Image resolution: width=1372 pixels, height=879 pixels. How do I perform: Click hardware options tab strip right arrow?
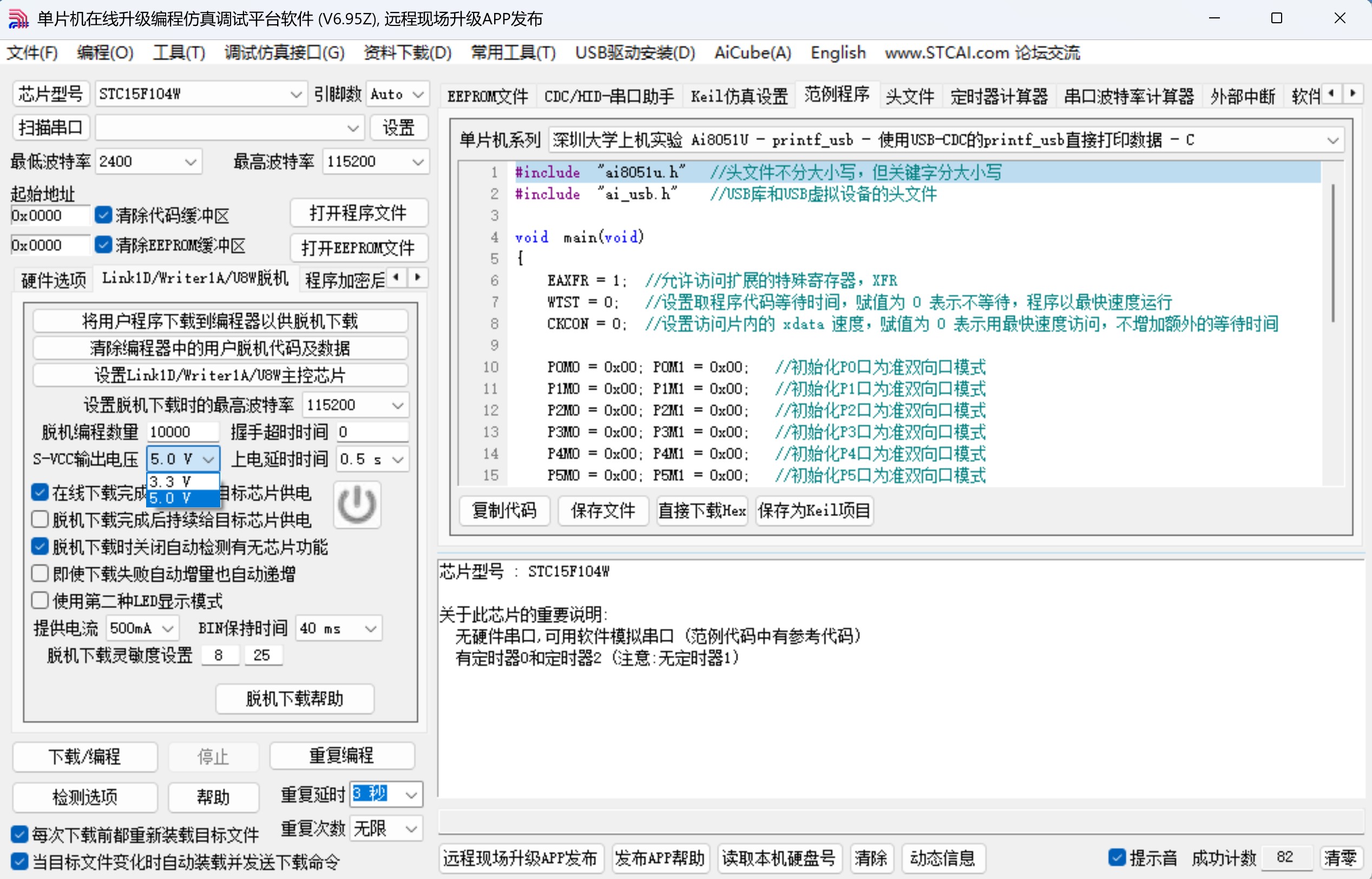tap(418, 278)
